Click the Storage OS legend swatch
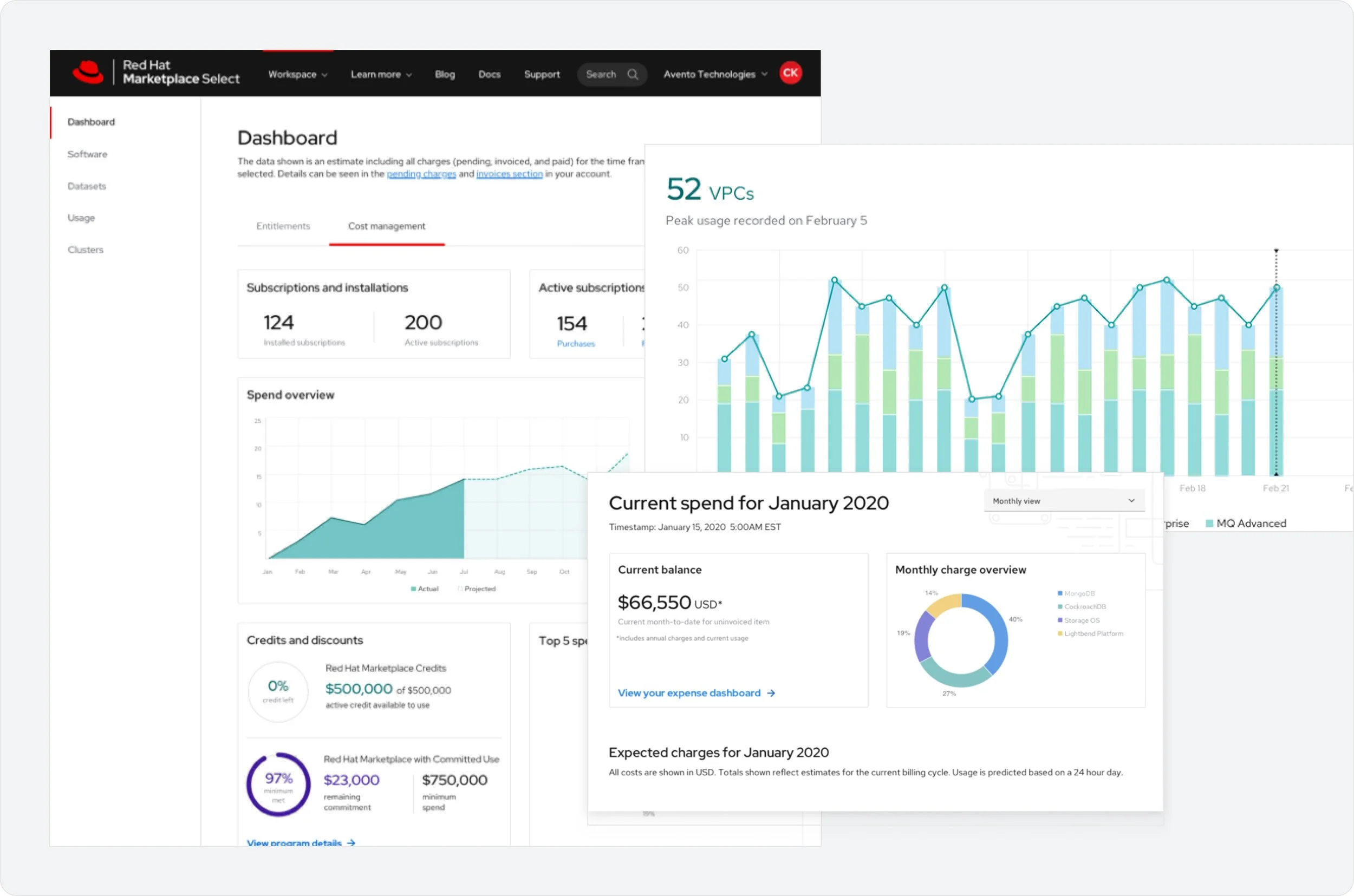The image size is (1354, 896). tap(1060, 620)
